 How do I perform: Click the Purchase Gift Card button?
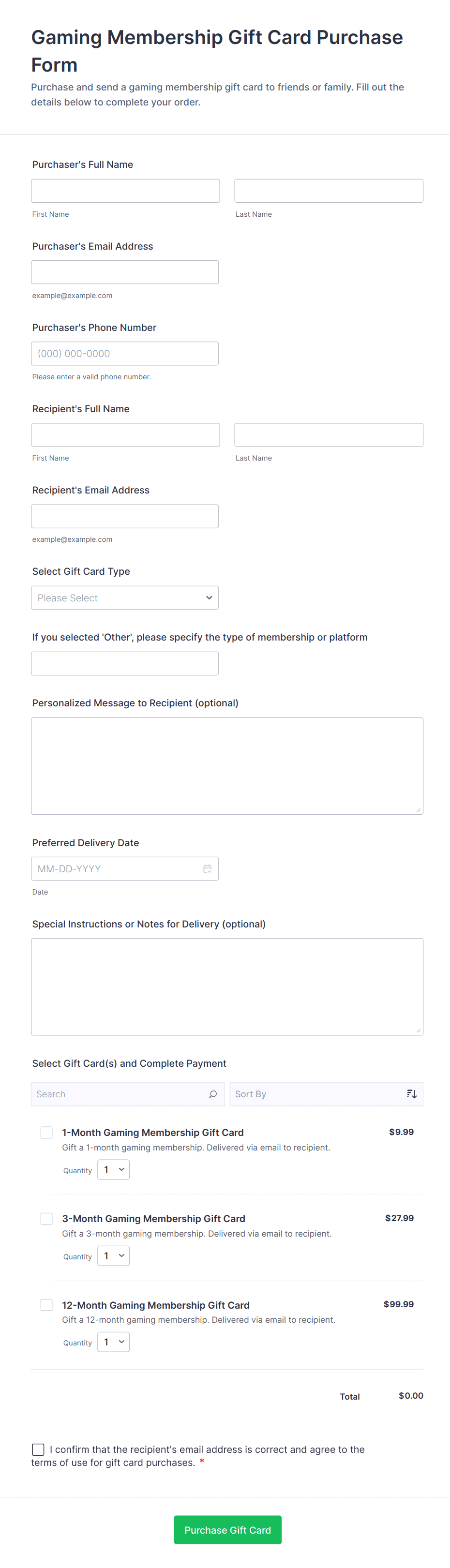click(x=227, y=1530)
